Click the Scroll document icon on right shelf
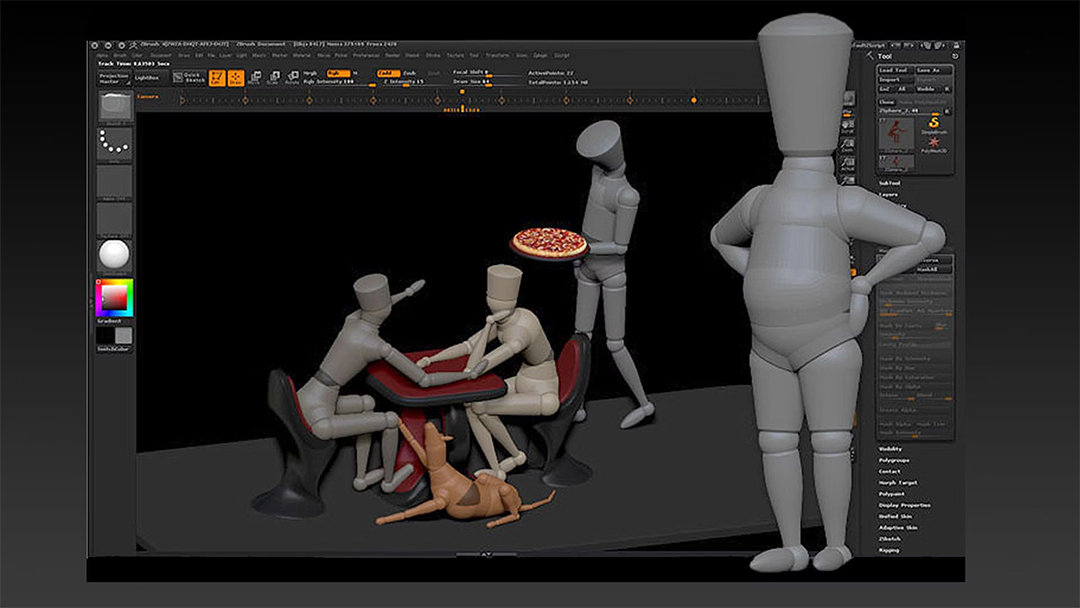 [x=847, y=126]
